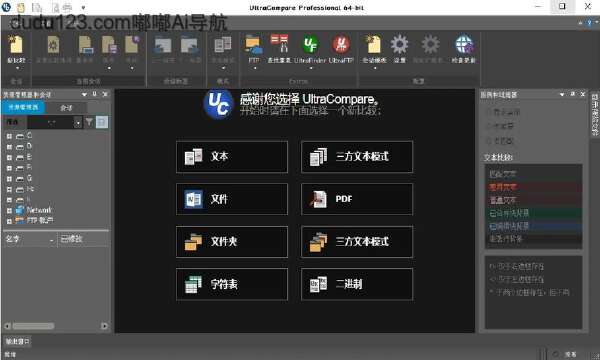Start a PDF comparison
The width and height of the screenshot is (600, 360).
tap(357, 199)
